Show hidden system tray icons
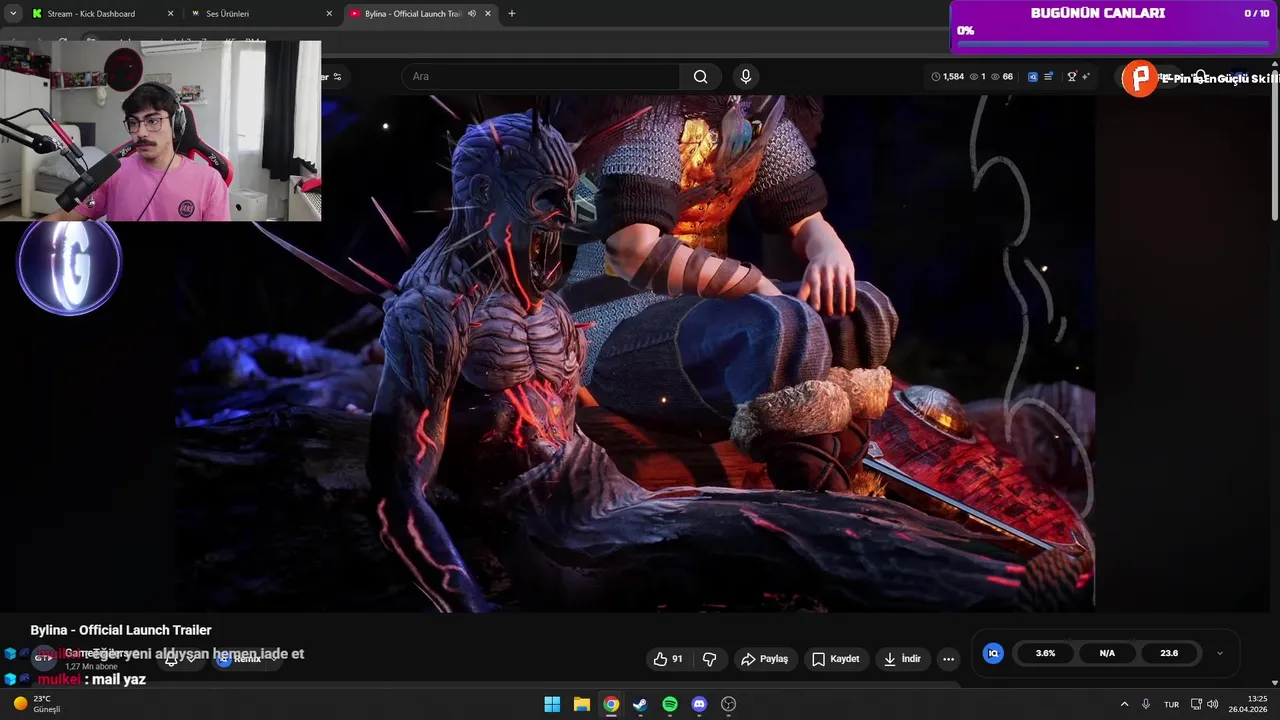 (x=1124, y=704)
